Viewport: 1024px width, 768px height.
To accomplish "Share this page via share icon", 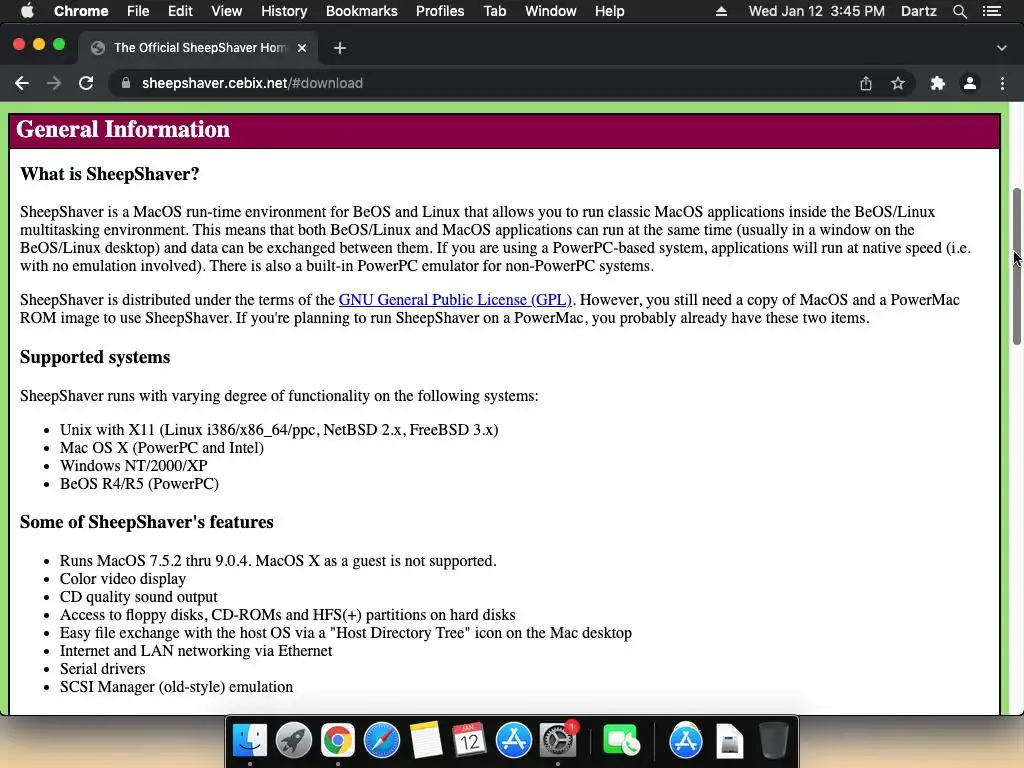I will click(866, 83).
